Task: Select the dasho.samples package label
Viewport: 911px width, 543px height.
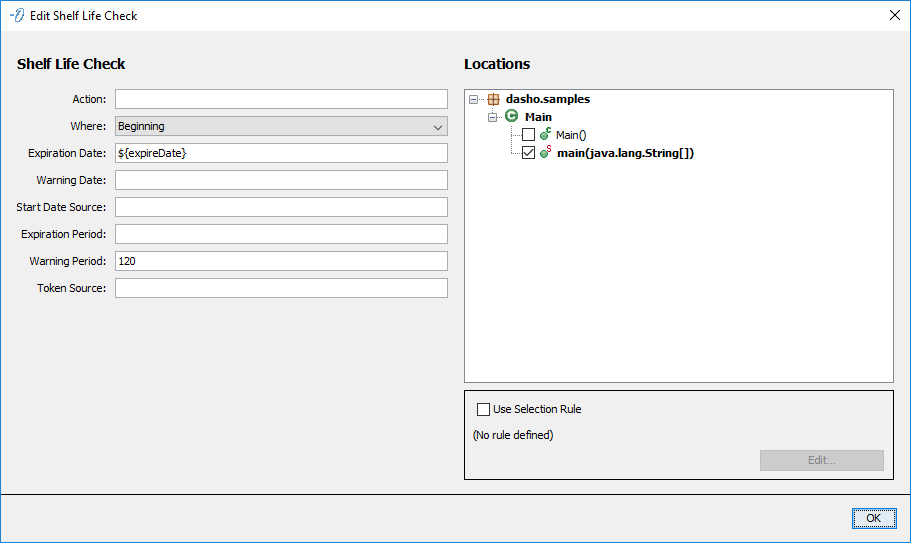Action: pos(547,99)
